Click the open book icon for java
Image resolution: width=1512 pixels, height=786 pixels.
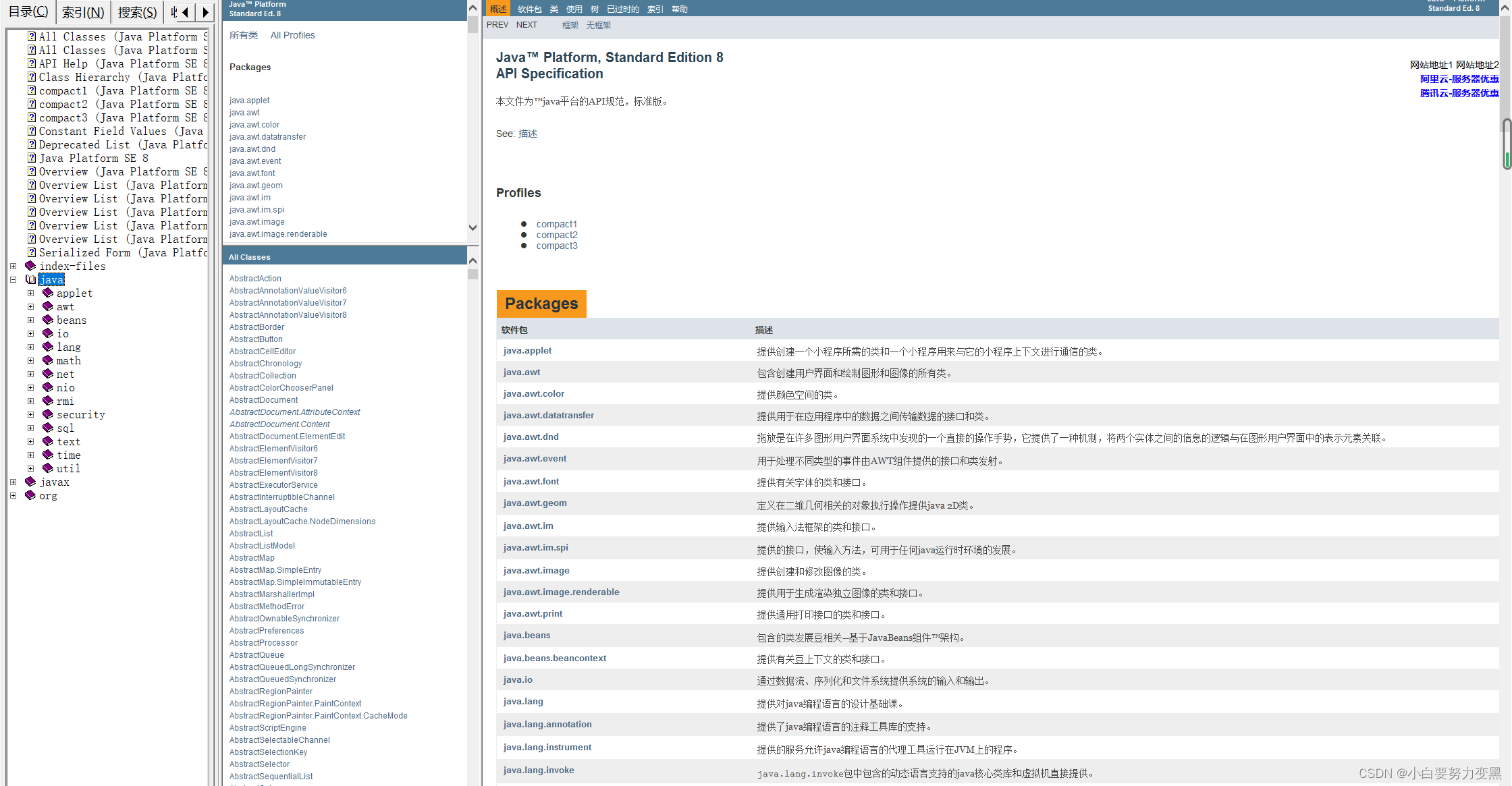point(30,279)
